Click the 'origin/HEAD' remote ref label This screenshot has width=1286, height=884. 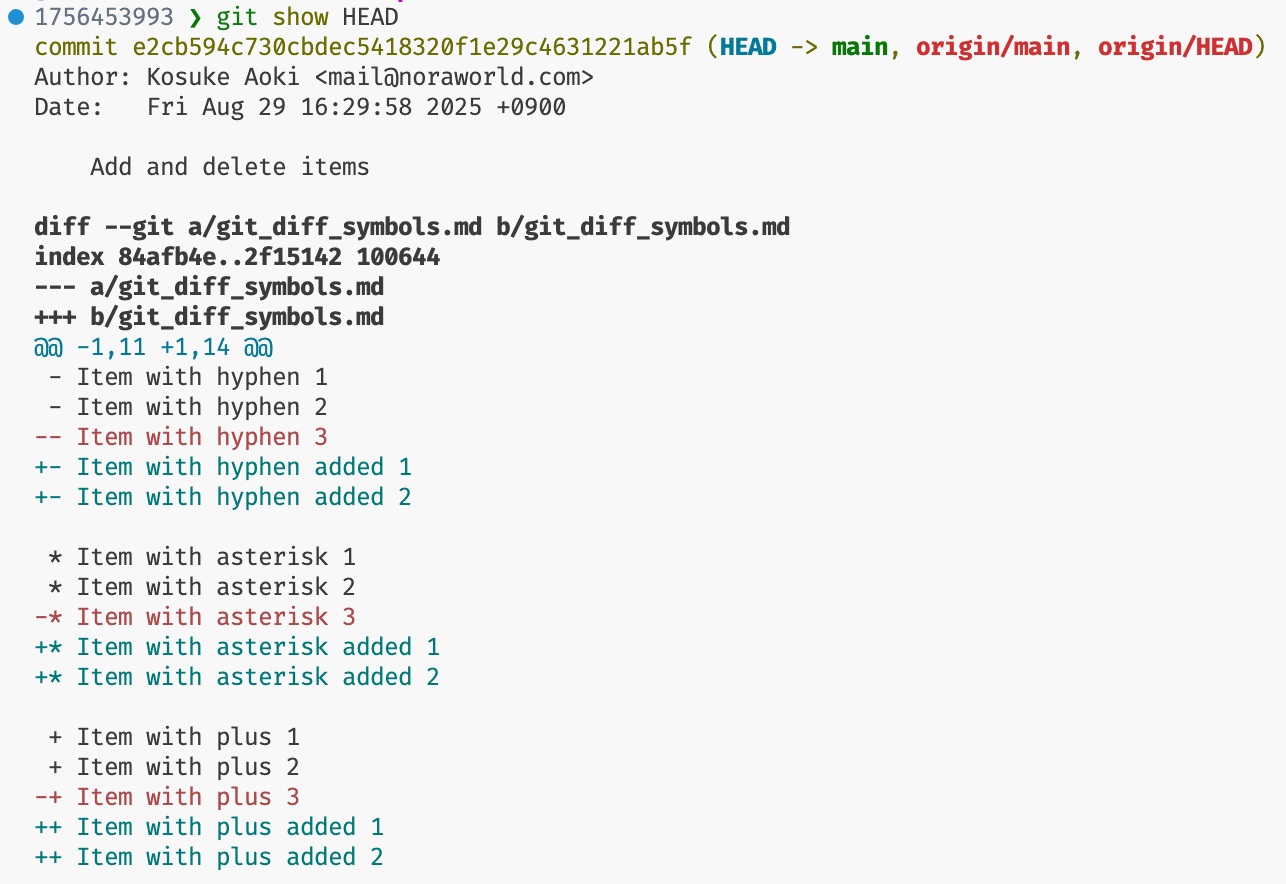pos(1175,47)
